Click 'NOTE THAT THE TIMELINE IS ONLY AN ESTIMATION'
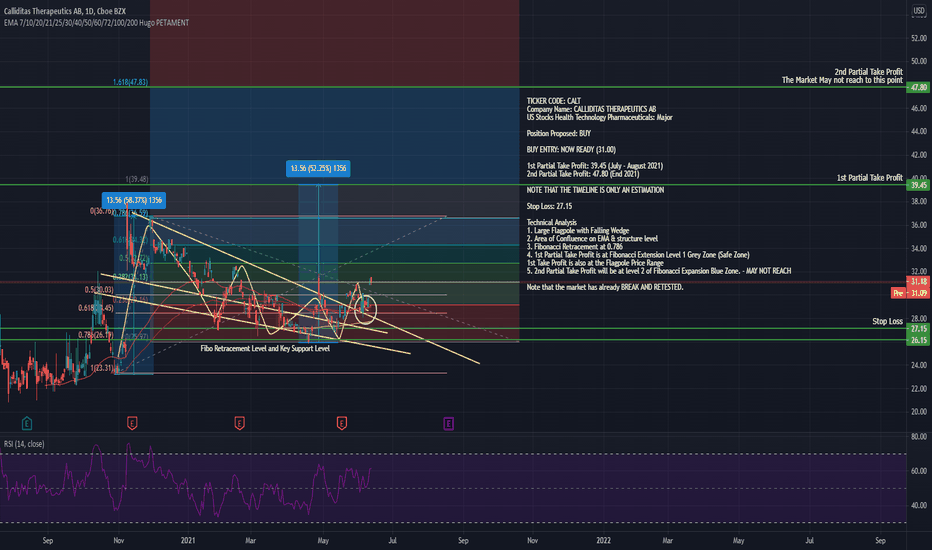This screenshot has height=550, width=932. [x=595, y=190]
